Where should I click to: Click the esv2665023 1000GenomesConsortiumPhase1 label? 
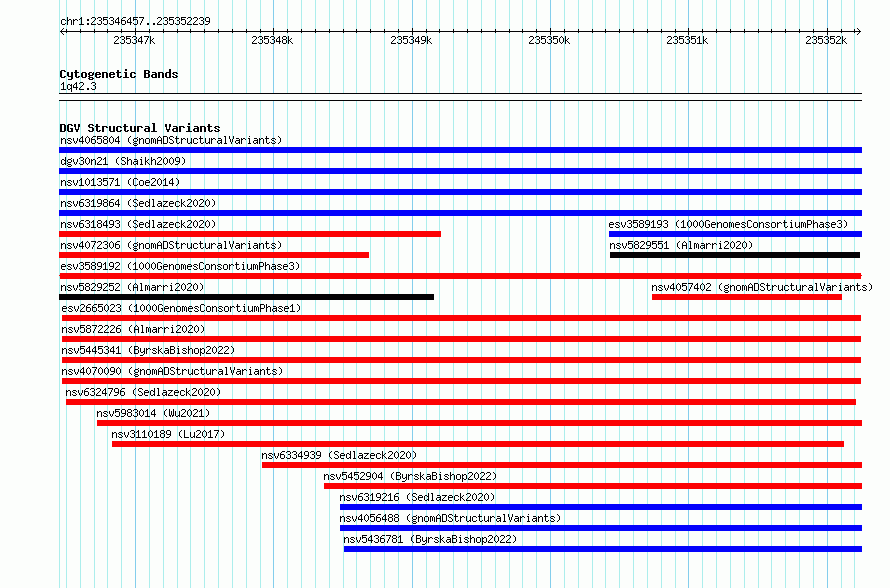point(181,308)
